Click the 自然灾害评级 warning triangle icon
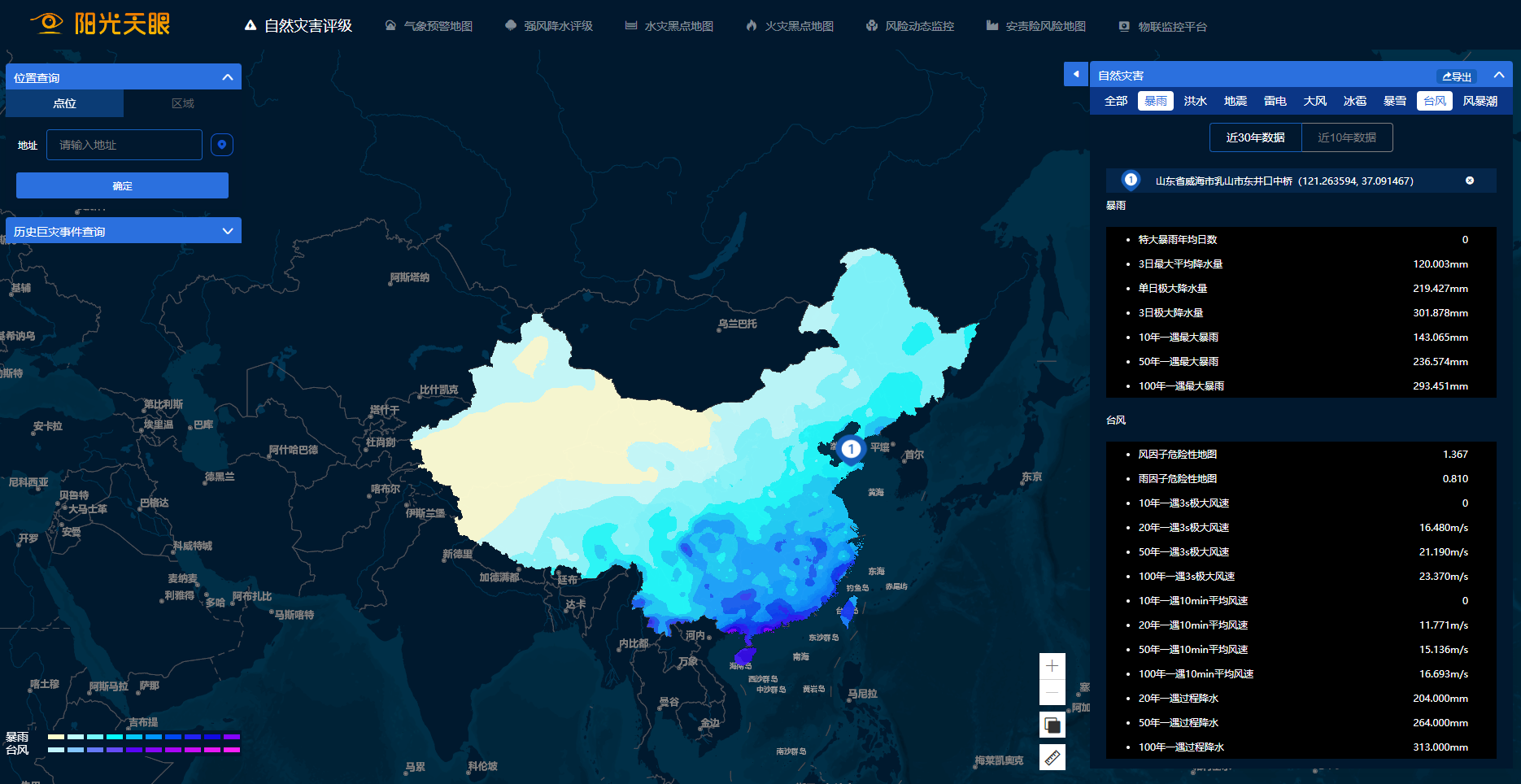The width and height of the screenshot is (1521, 784). point(251,26)
